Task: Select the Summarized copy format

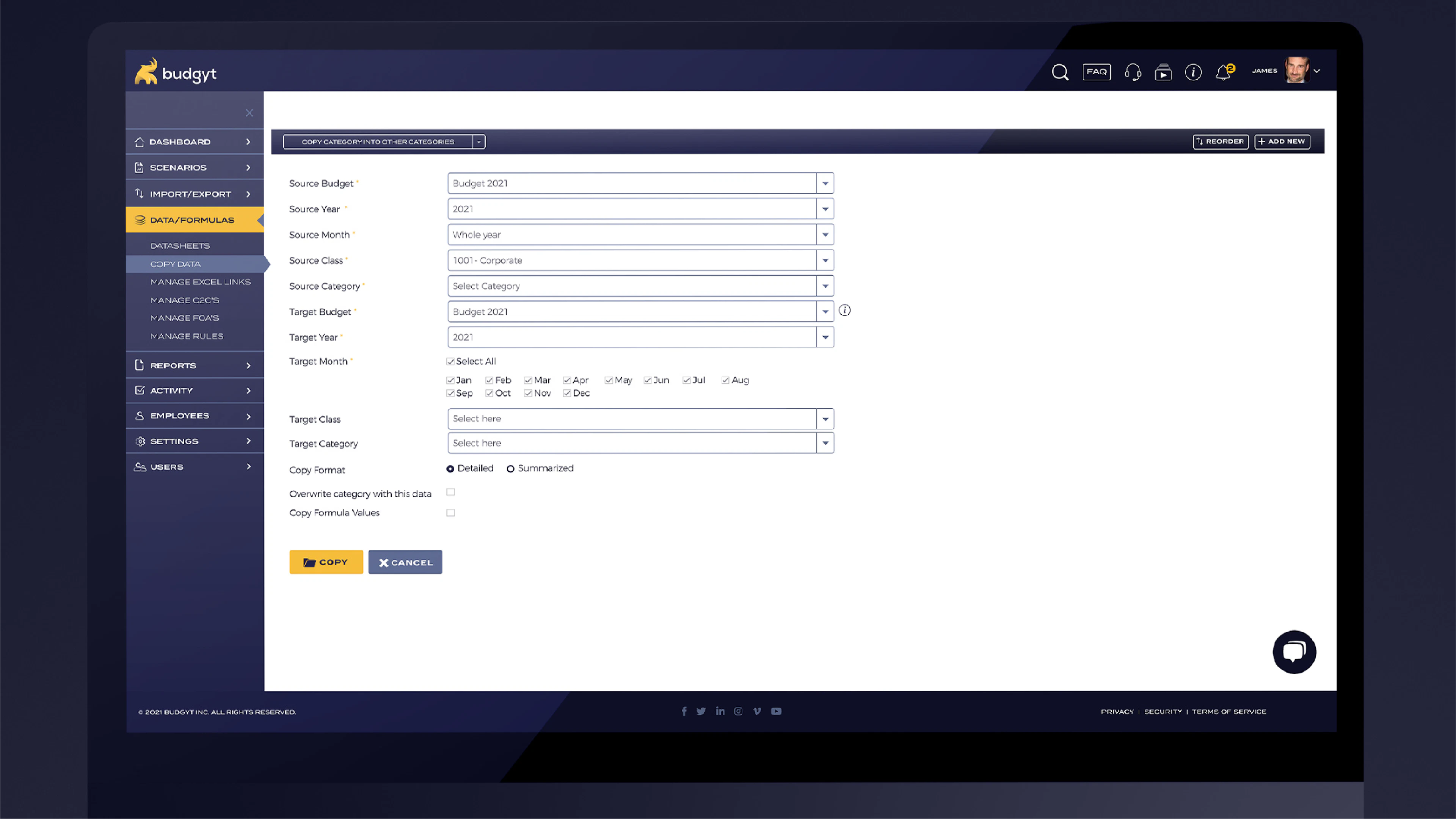Action: coord(510,469)
